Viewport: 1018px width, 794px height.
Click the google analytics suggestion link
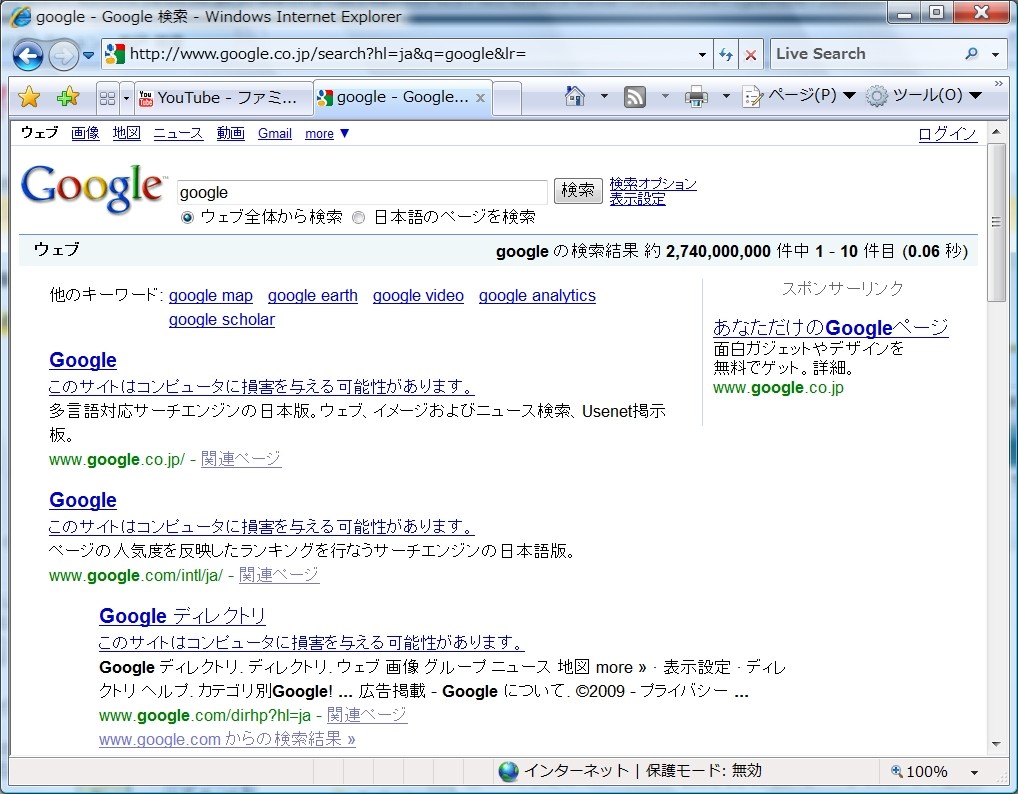click(x=538, y=296)
